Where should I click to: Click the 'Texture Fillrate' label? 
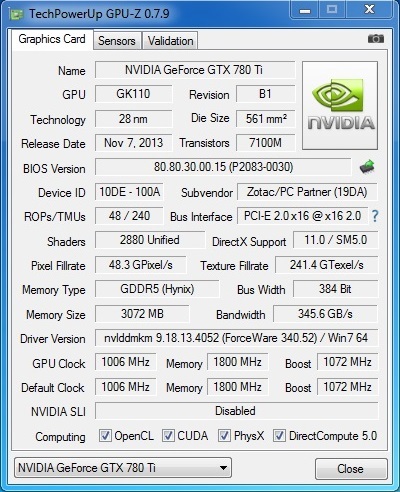click(234, 266)
